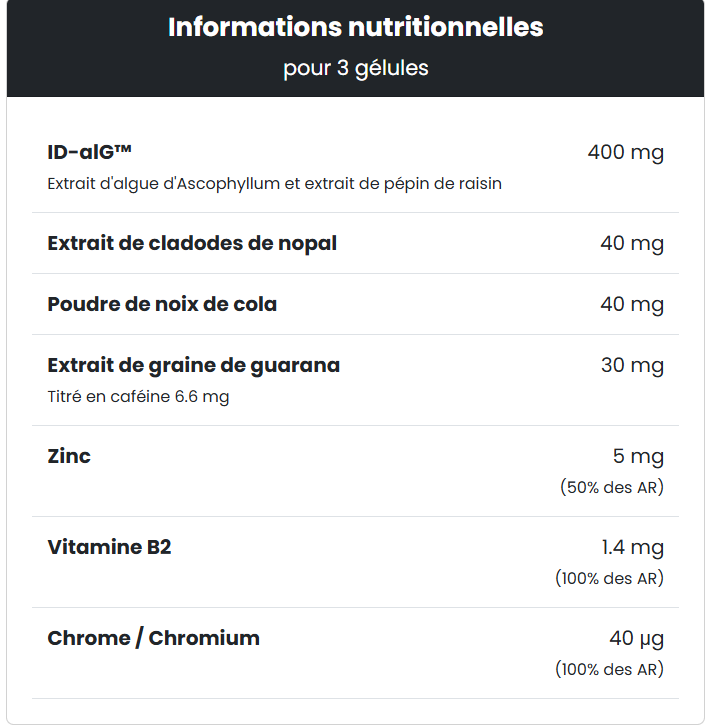Select the 'pour 3 gélules' subtitle
Screen dimensions: 711x725
coord(356,68)
